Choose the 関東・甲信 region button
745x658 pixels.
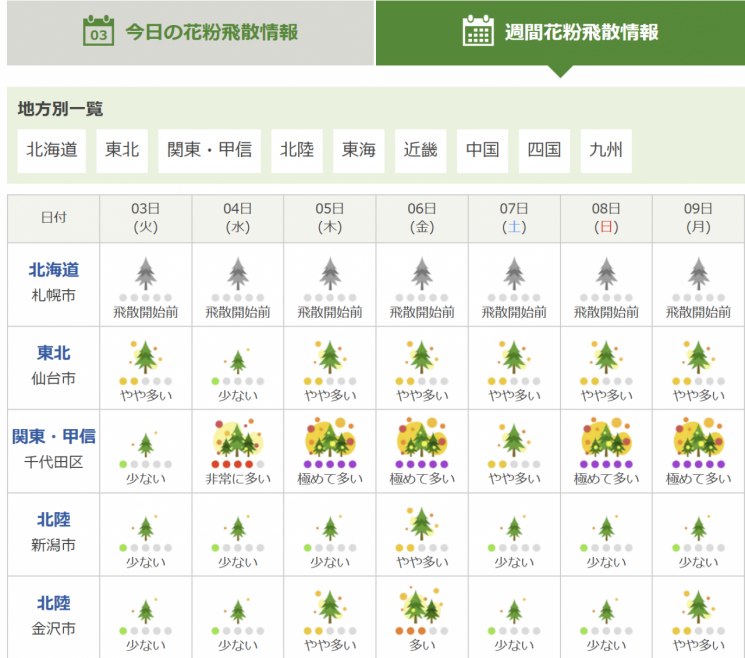pyautogui.click(x=210, y=150)
